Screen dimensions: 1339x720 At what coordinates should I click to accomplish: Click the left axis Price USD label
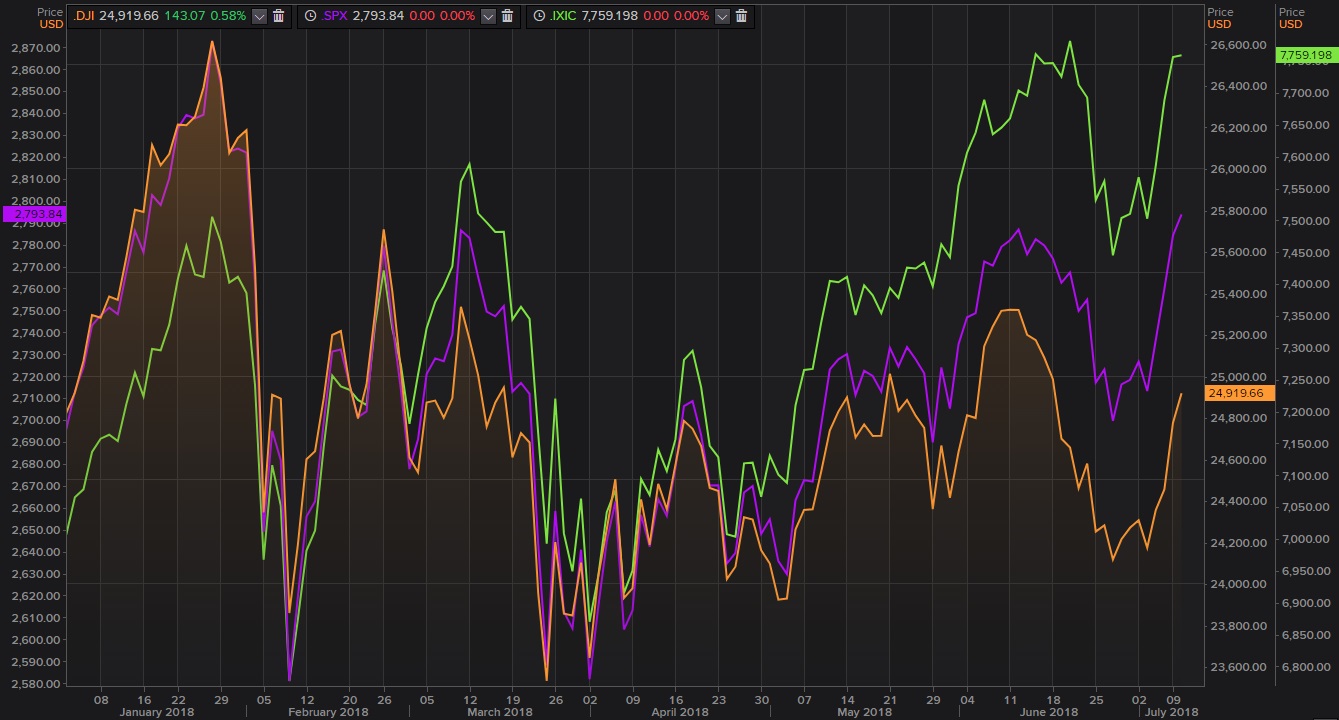[x=50, y=18]
